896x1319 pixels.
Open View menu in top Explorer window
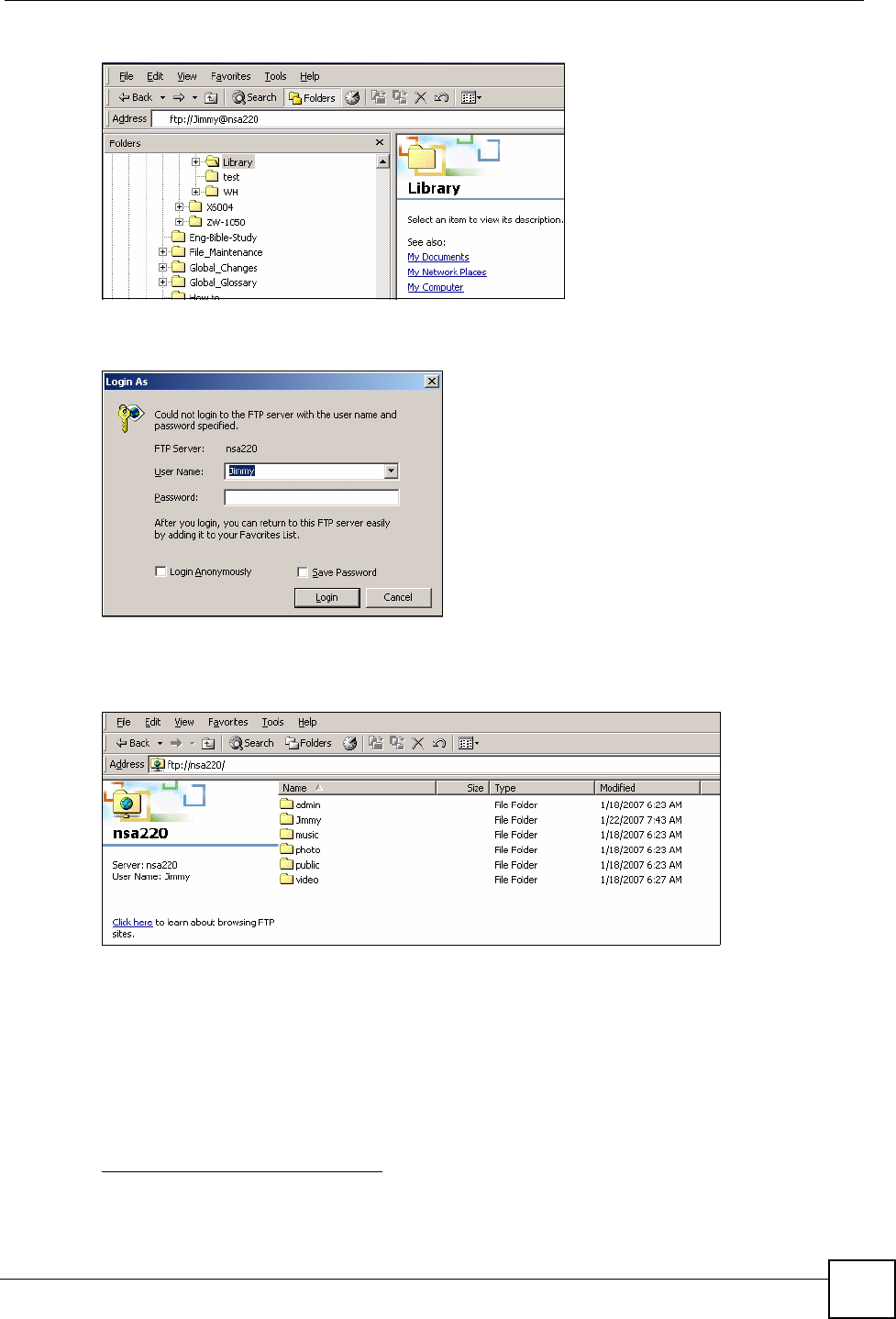pos(187,76)
